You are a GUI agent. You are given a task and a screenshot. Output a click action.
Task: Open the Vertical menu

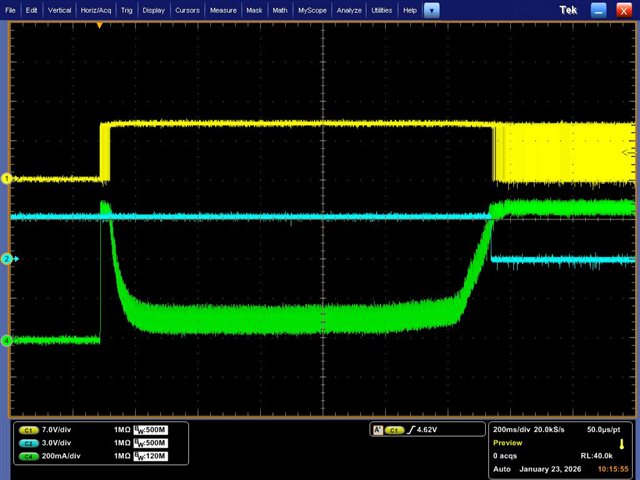(x=60, y=10)
